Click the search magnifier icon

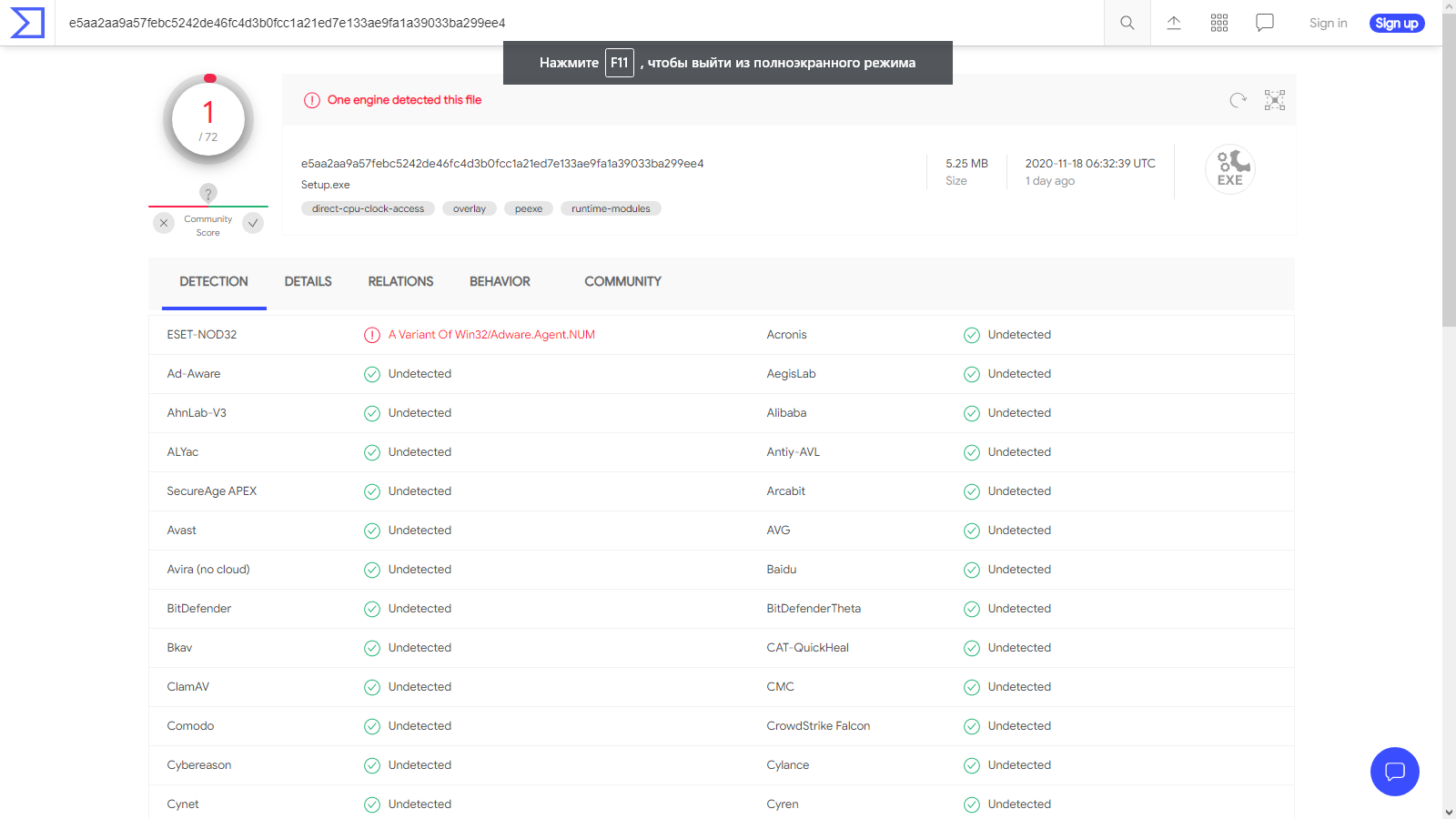[1127, 23]
